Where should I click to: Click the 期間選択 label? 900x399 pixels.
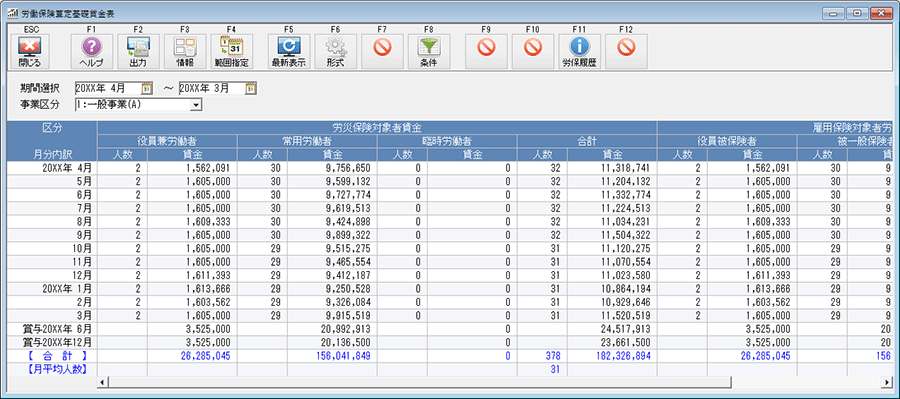coord(40,88)
